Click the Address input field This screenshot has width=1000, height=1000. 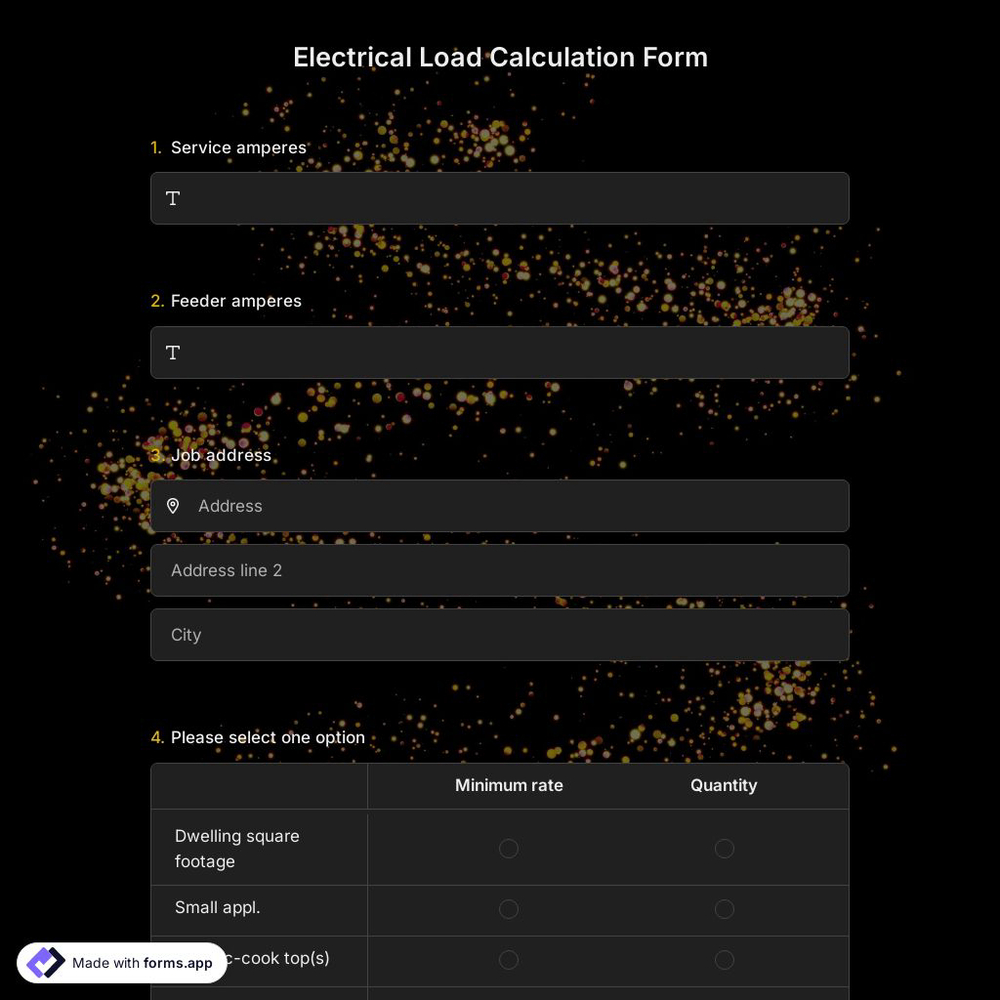point(500,506)
